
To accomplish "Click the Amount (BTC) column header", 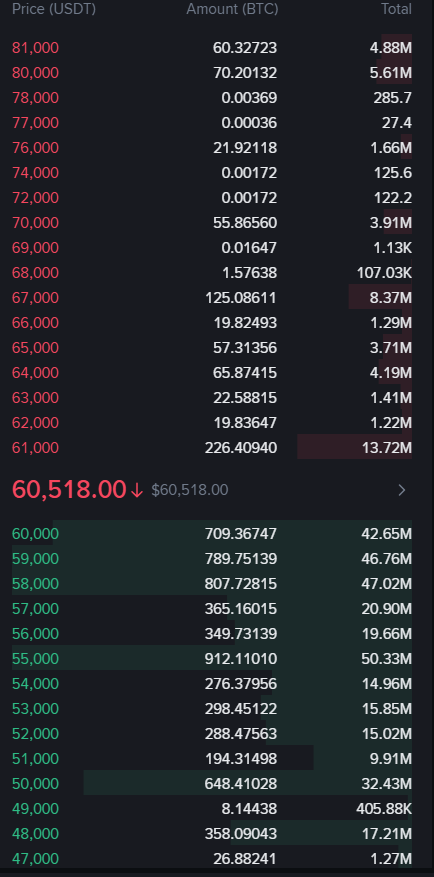I will click(x=232, y=9).
